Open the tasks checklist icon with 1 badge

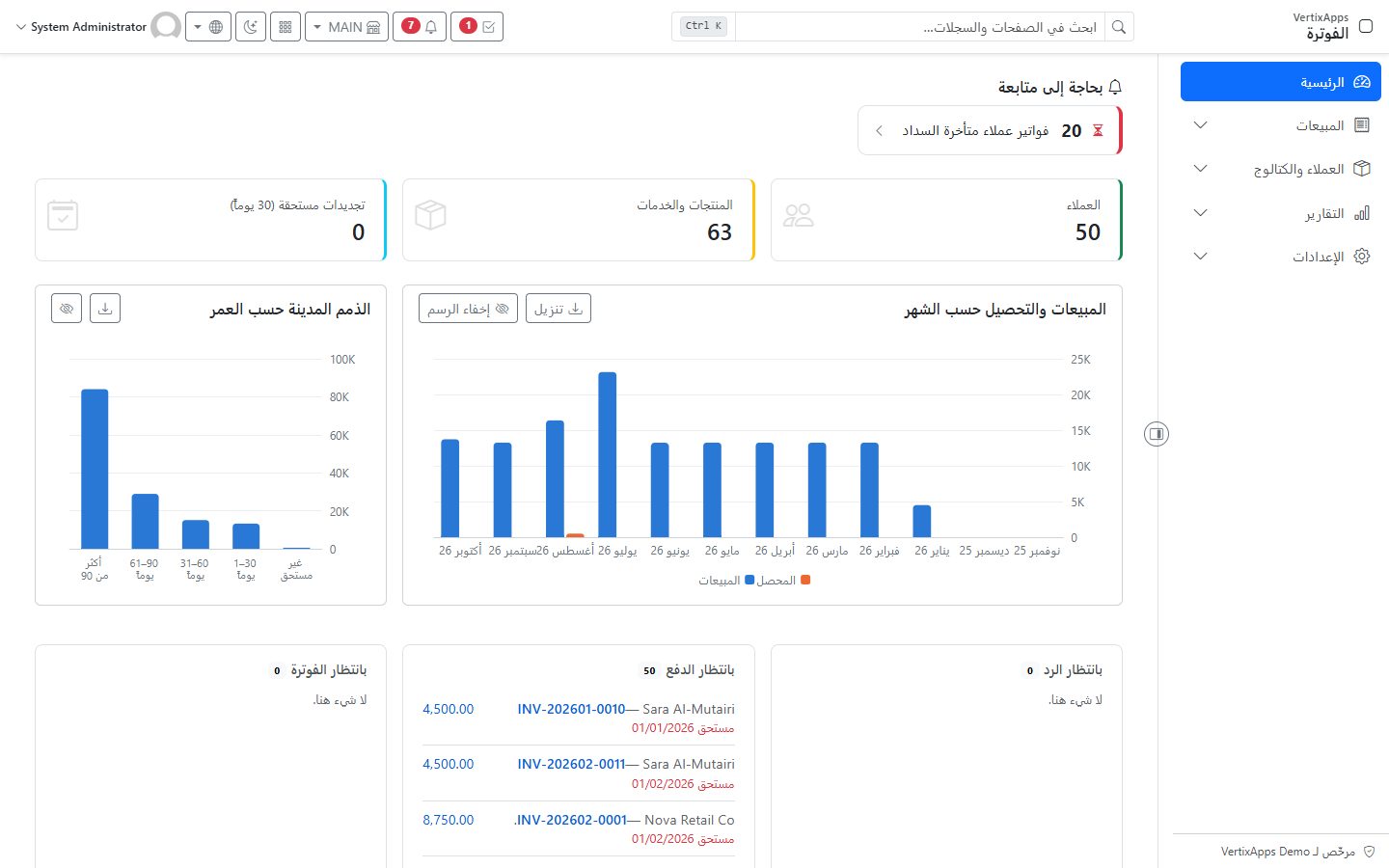477,27
